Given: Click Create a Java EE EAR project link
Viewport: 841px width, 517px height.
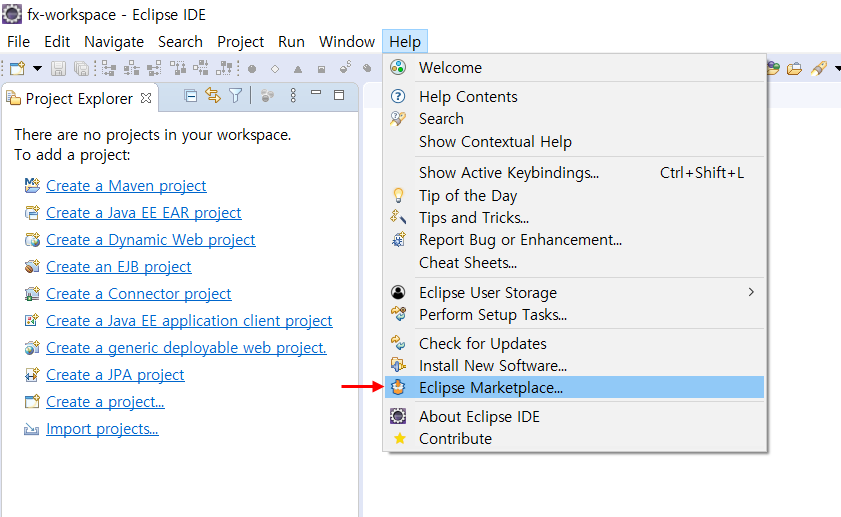Looking at the screenshot, I should point(144,213).
